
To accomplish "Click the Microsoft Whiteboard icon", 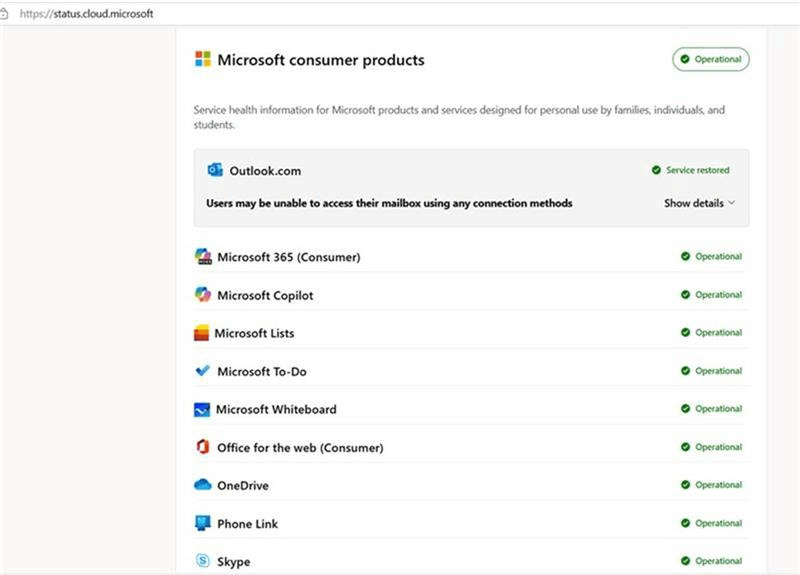I will [x=202, y=409].
